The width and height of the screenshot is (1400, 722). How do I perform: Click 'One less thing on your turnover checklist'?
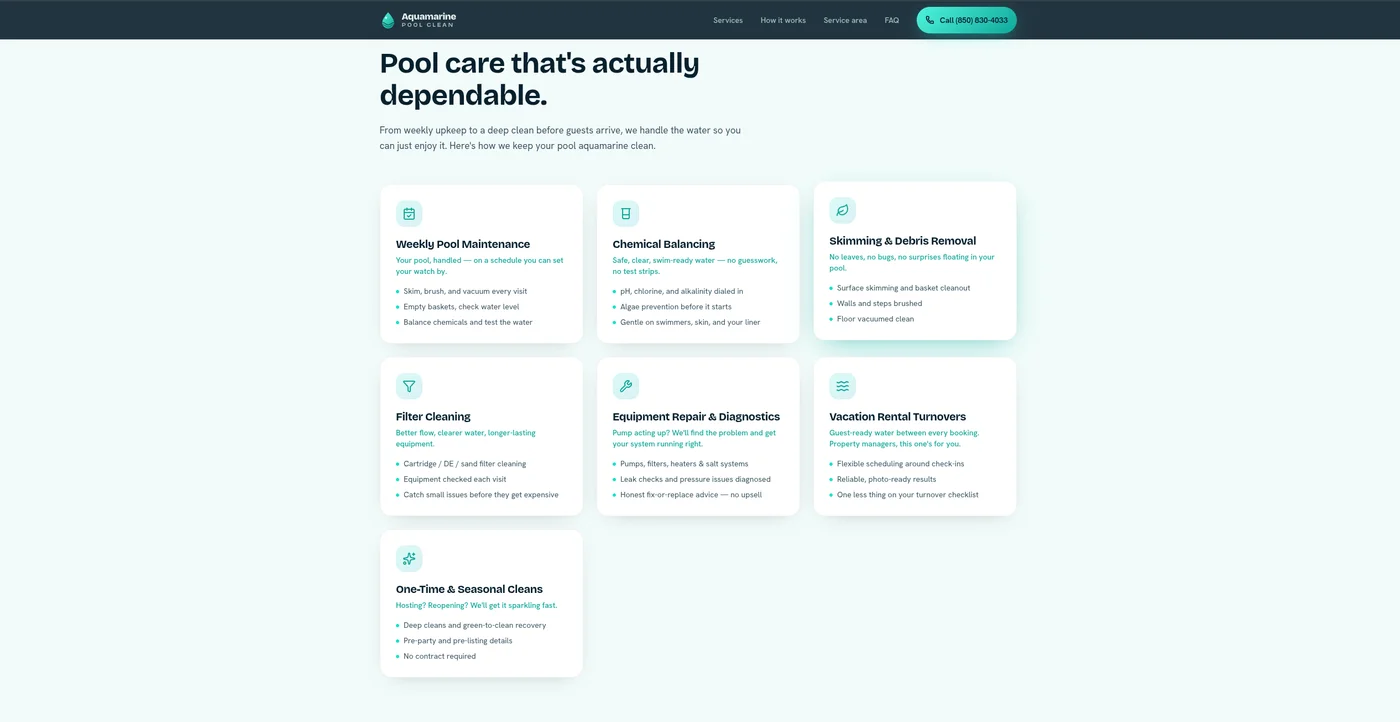pos(908,495)
